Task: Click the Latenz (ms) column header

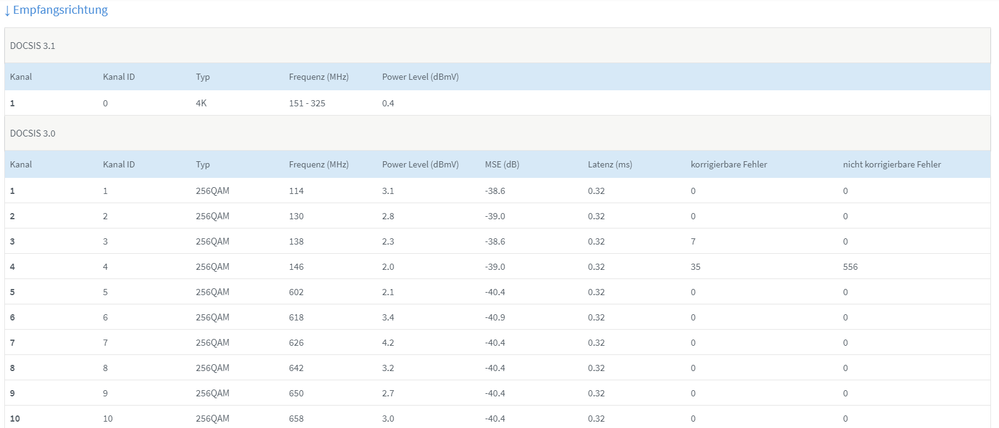Action: tap(610, 164)
